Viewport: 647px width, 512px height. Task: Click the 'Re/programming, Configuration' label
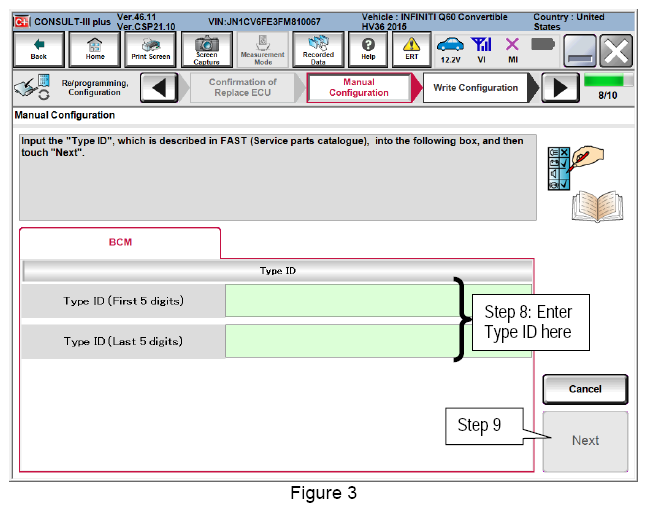95,87
